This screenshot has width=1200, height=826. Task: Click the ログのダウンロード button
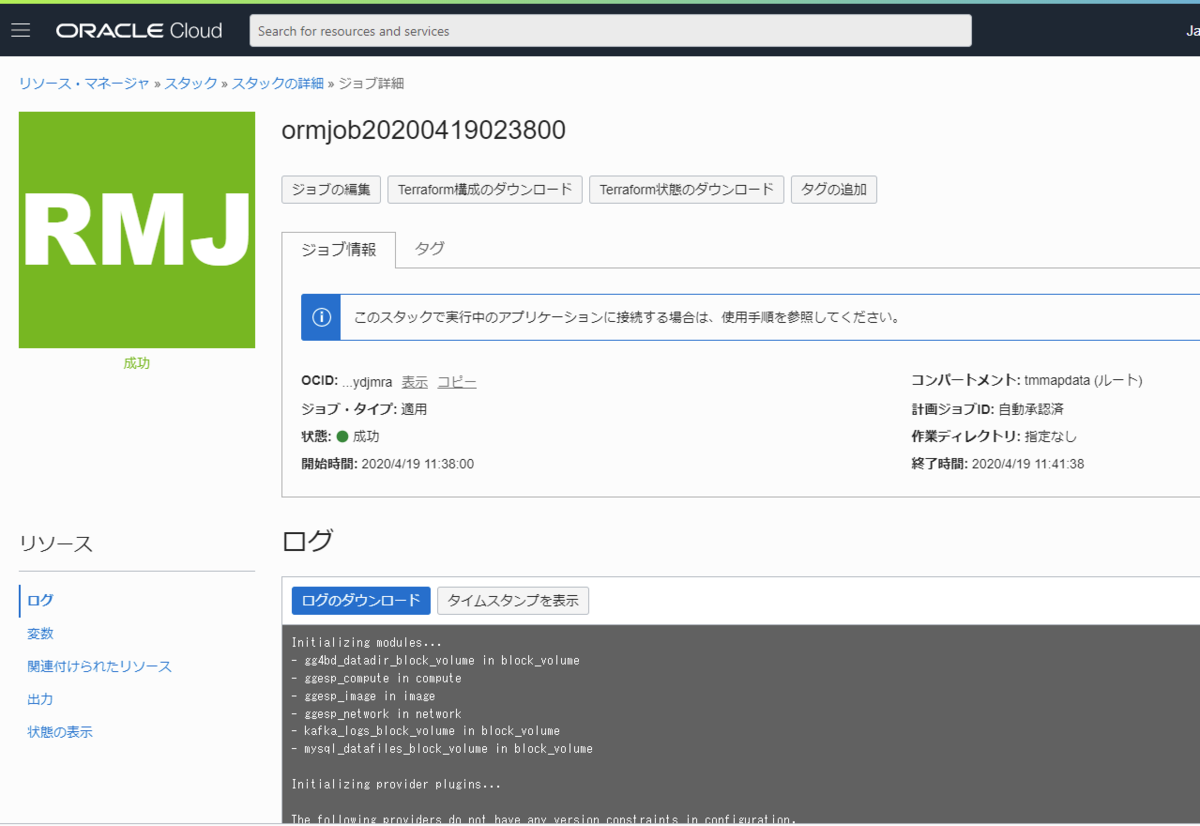tap(361, 601)
